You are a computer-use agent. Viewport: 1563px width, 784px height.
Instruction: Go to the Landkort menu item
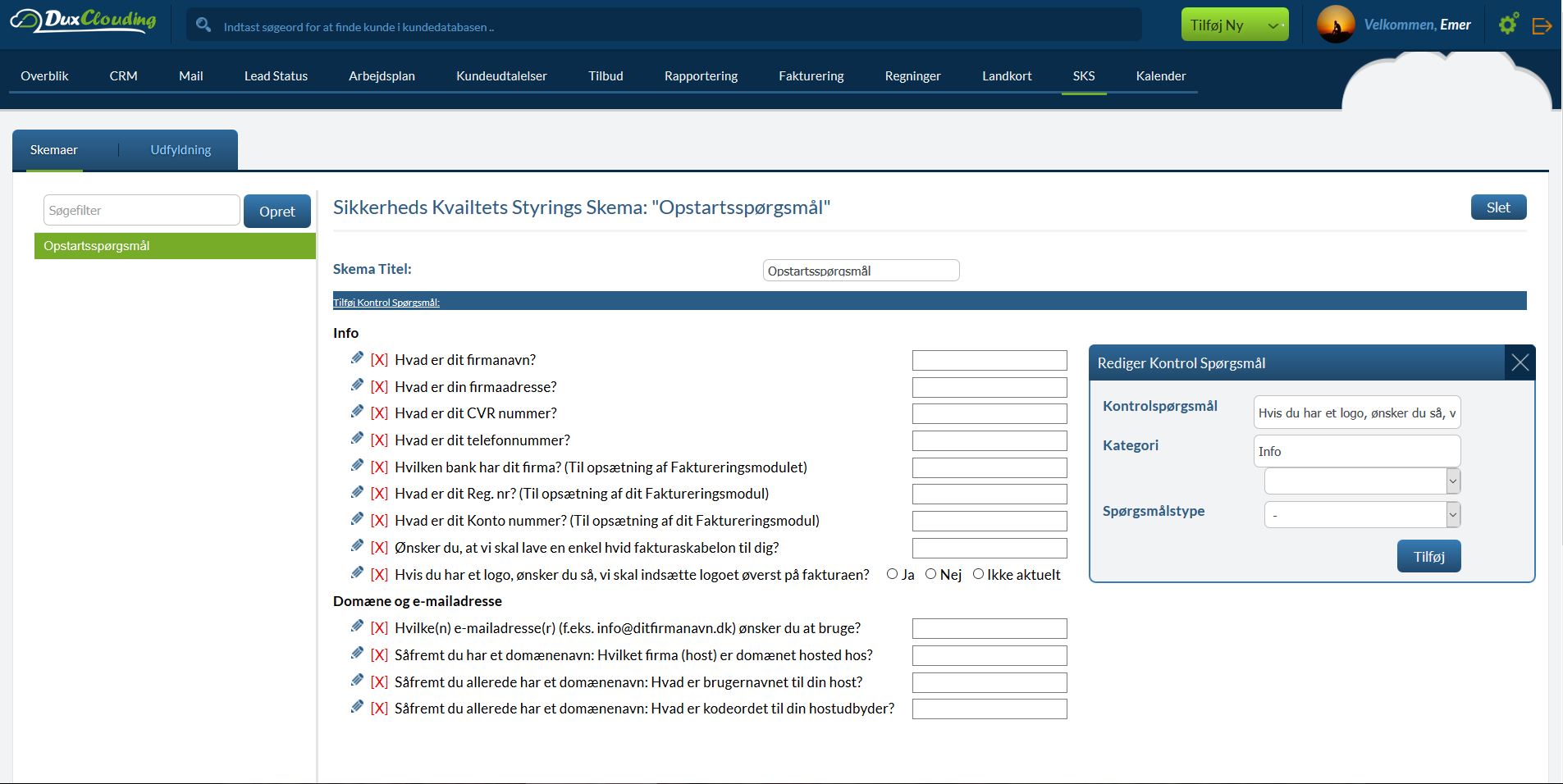click(x=1007, y=75)
